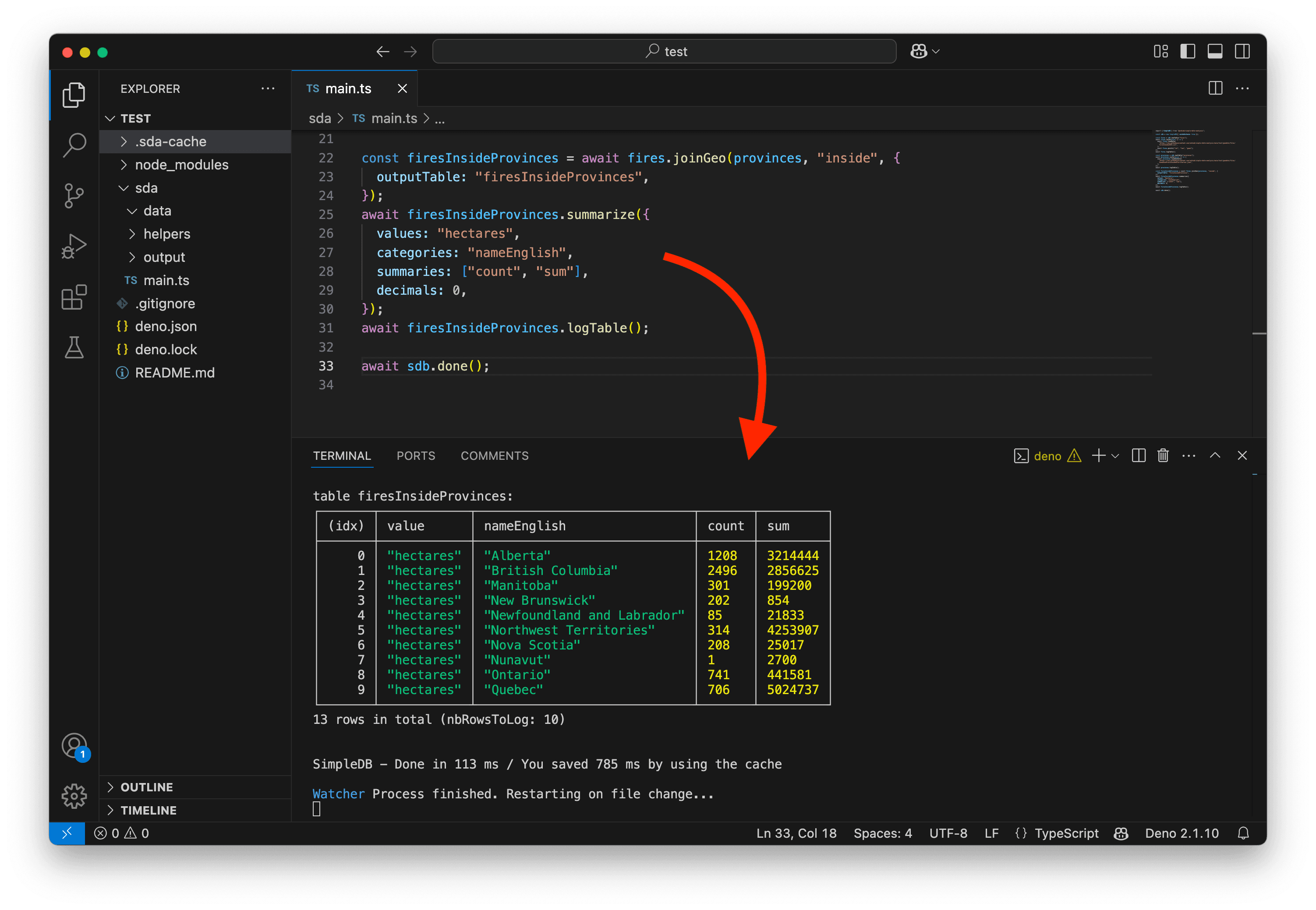The image size is (1316, 910).
Task: Go forward with the right arrow
Action: 410,52
